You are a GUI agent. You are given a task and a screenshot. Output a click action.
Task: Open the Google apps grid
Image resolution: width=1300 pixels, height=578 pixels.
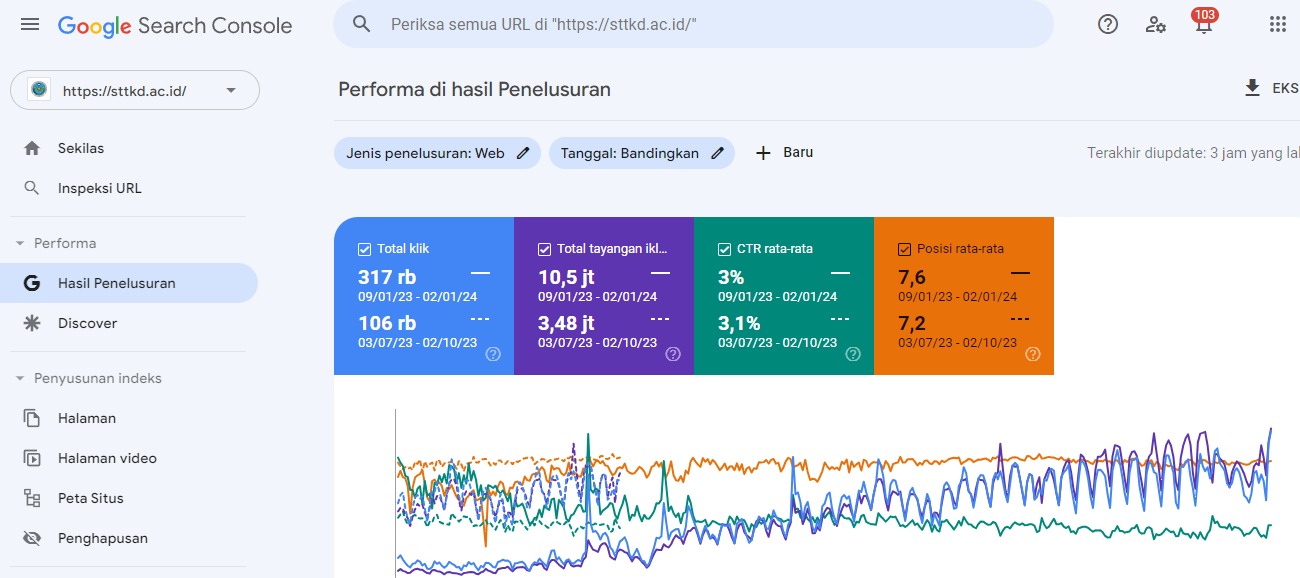(x=1277, y=24)
